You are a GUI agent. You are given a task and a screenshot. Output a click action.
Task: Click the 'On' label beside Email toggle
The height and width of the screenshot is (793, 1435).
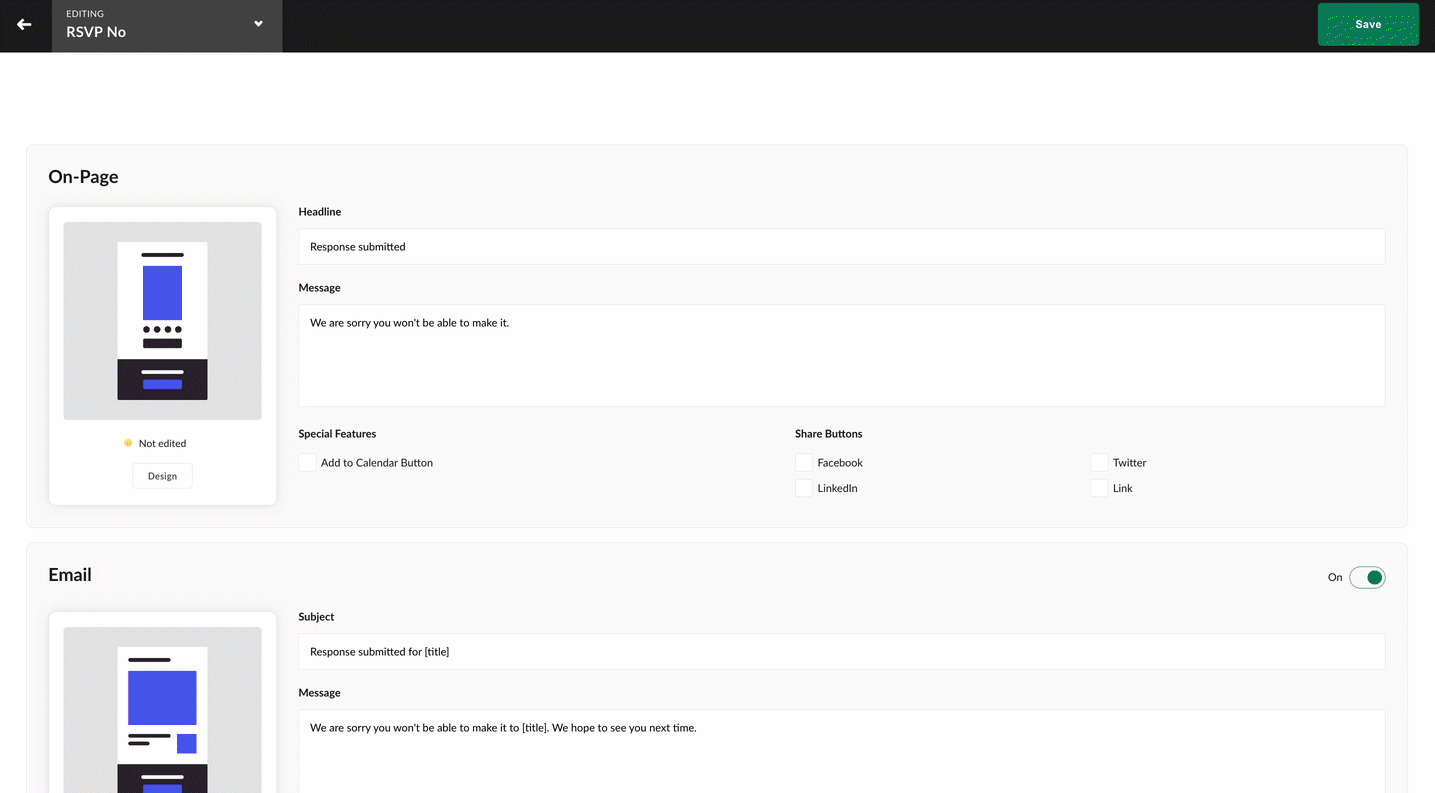[x=1335, y=577]
